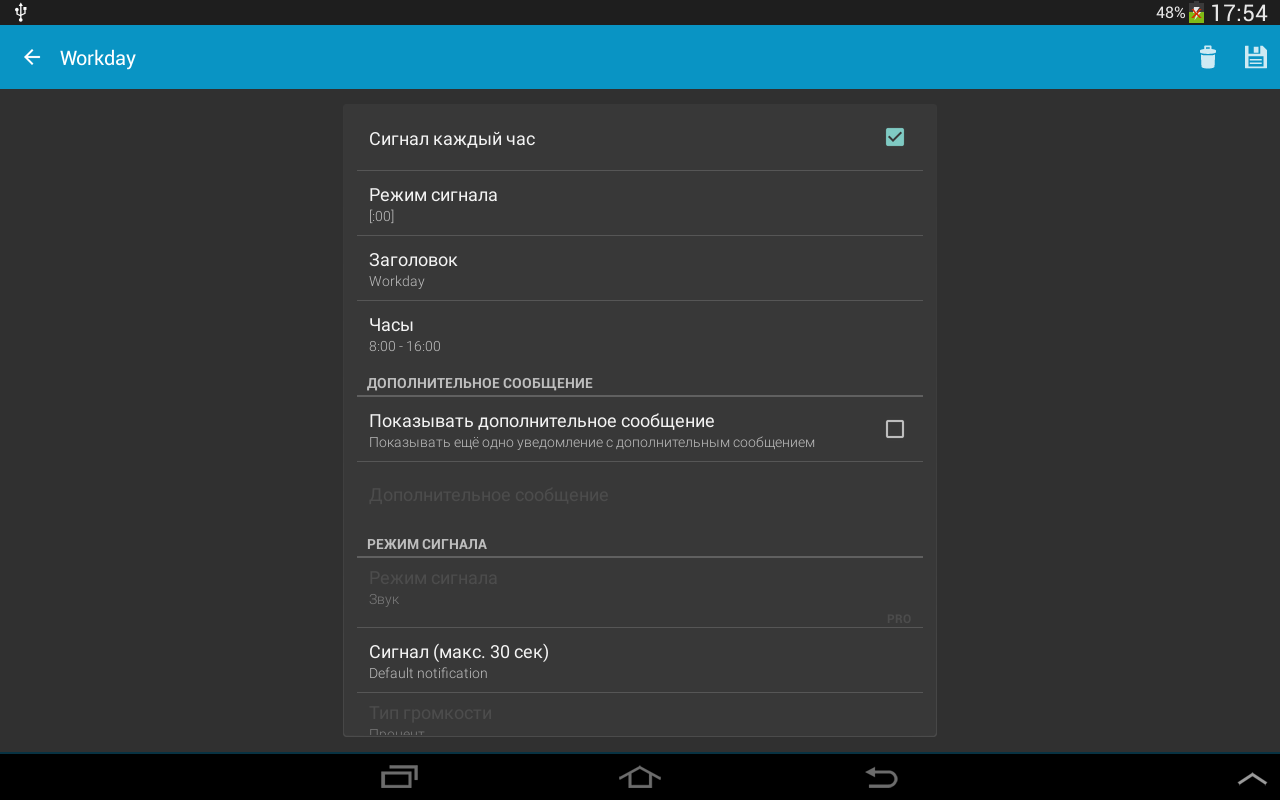
Task: Uncheck the "Сигнал каждый час" checkbox
Action: (894, 138)
